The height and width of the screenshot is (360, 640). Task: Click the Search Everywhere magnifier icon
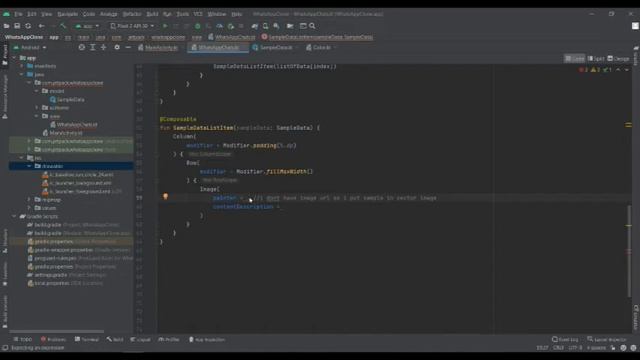tap(312, 26)
